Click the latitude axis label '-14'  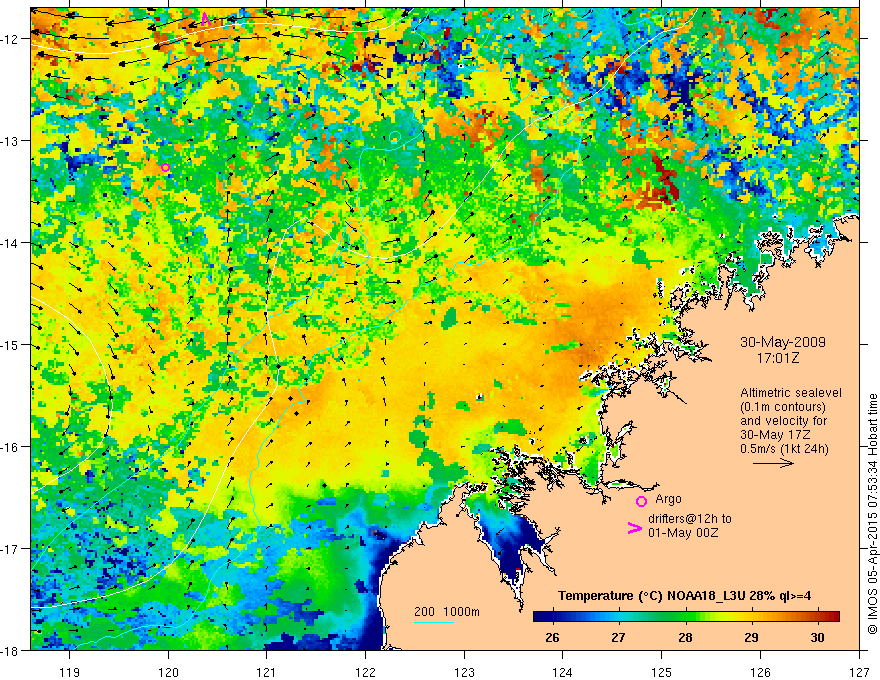tap(11, 243)
